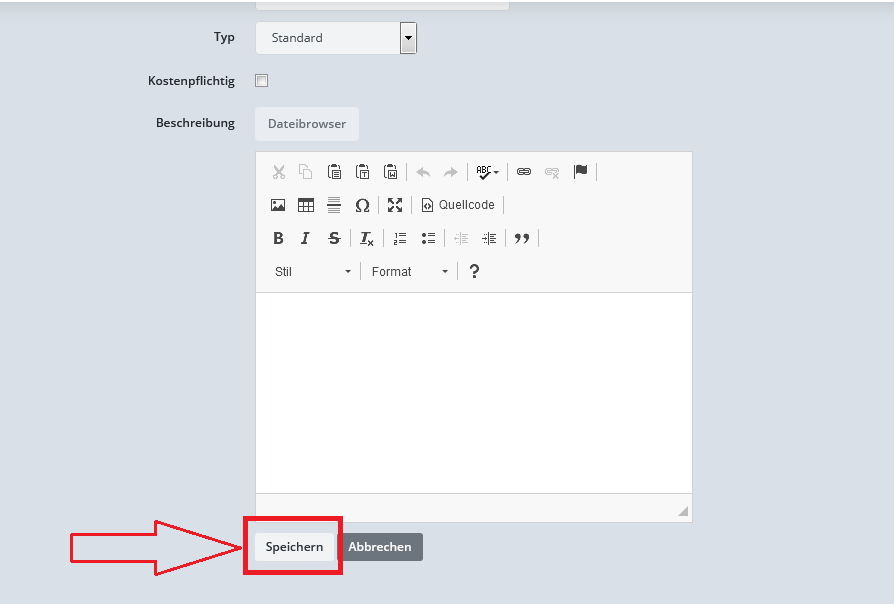894x604 pixels.
Task: Click the Cut scissors icon
Action: (278, 172)
